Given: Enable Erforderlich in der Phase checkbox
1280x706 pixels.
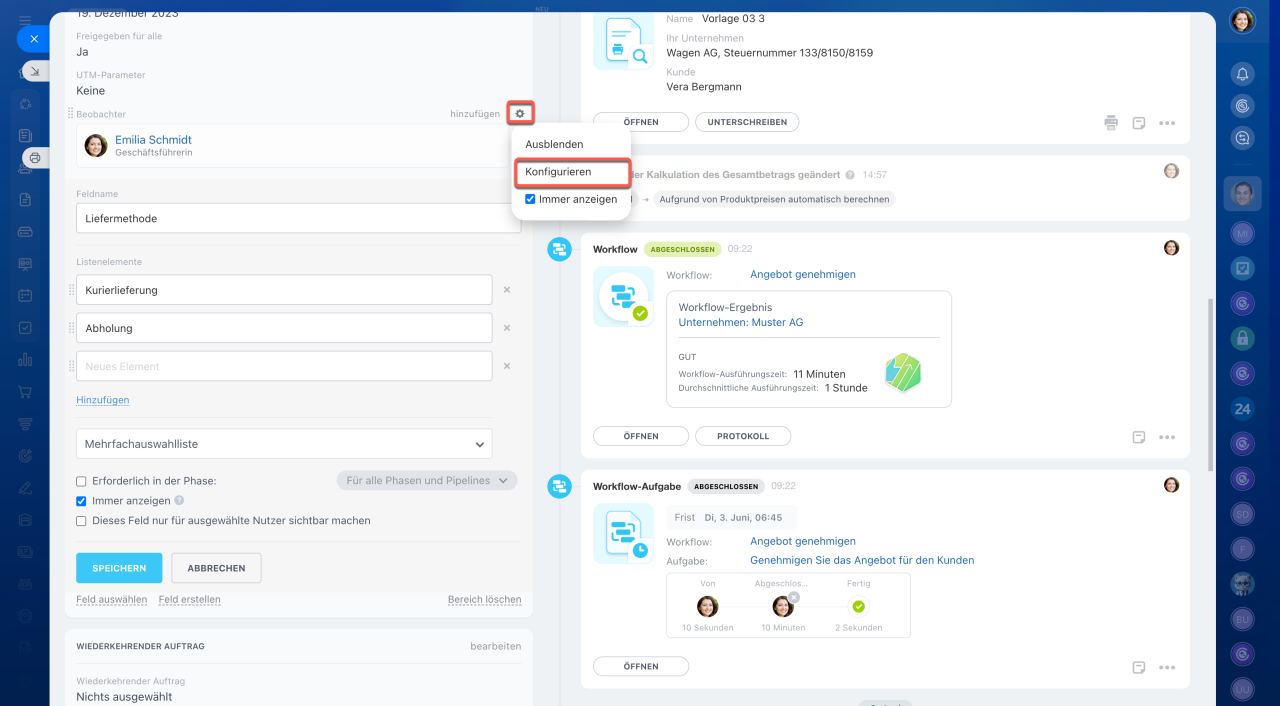Looking at the screenshot, I should (82, 481).
